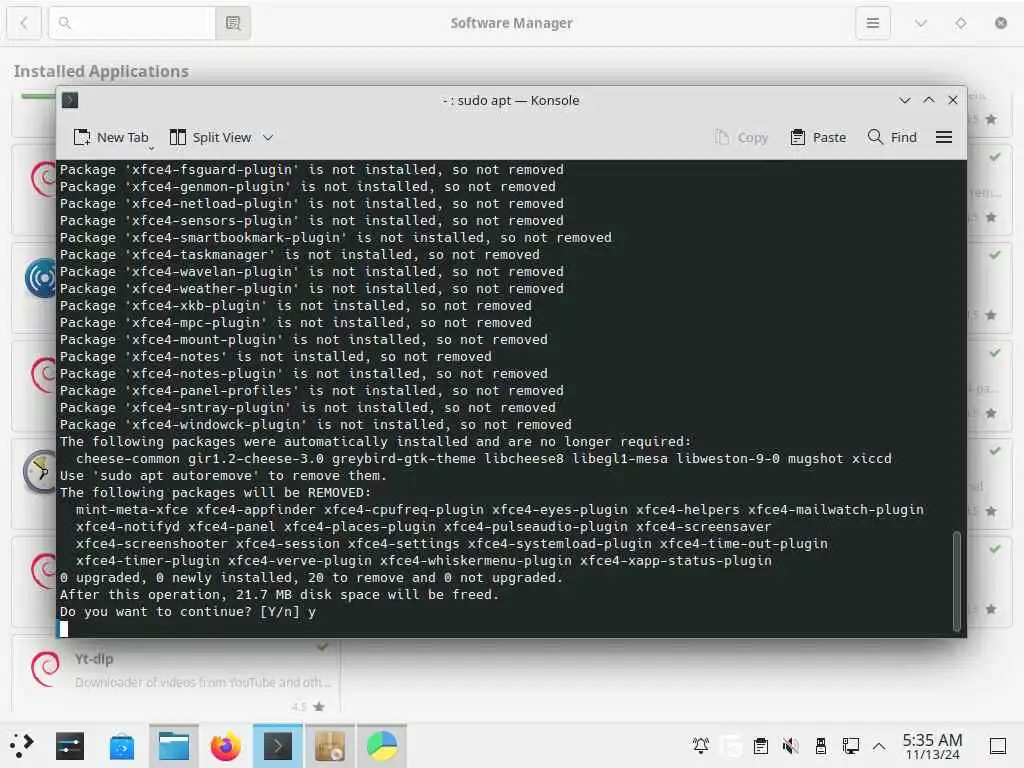
Task: Click the Paste button in Konsole
Action: tap(818, 137)
